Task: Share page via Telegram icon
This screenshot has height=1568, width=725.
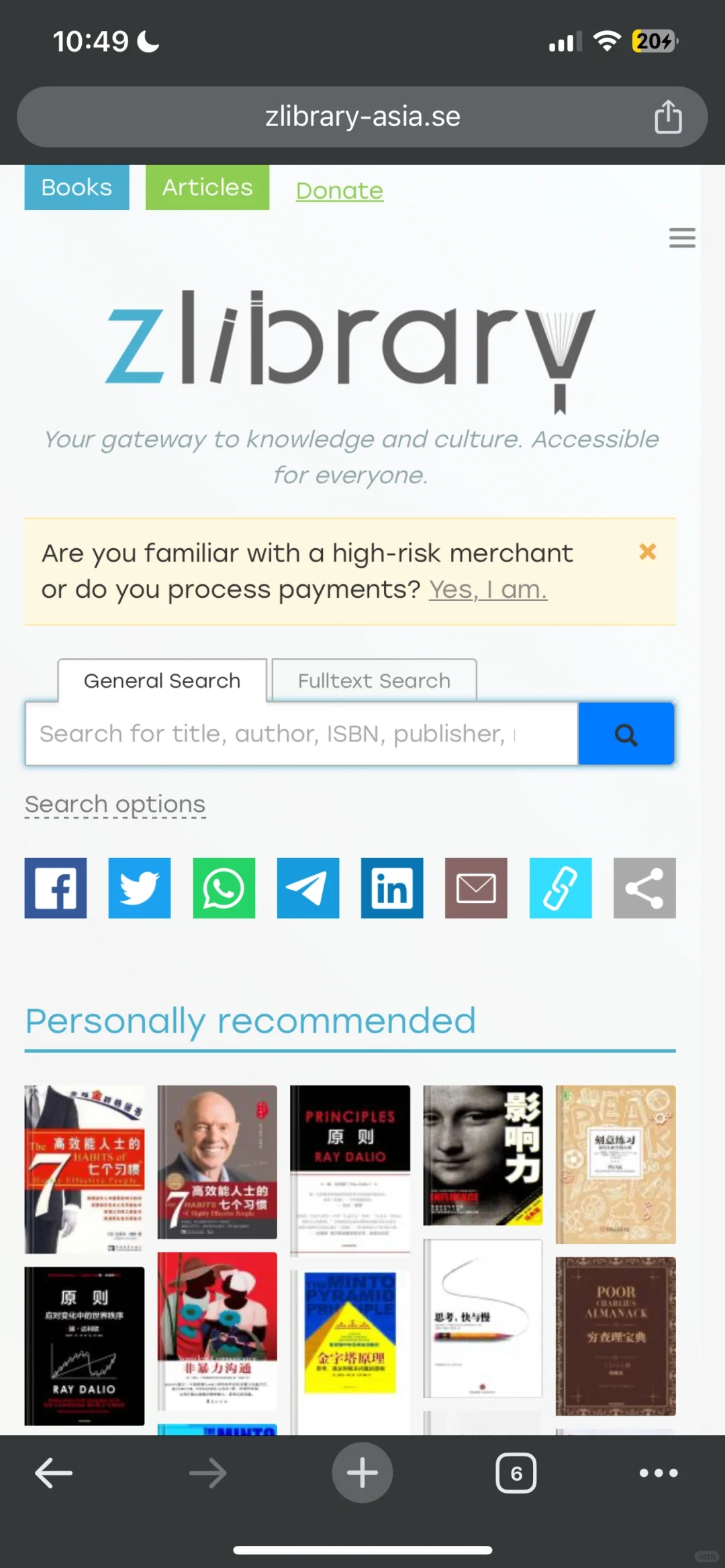Action: pos(308,888)
